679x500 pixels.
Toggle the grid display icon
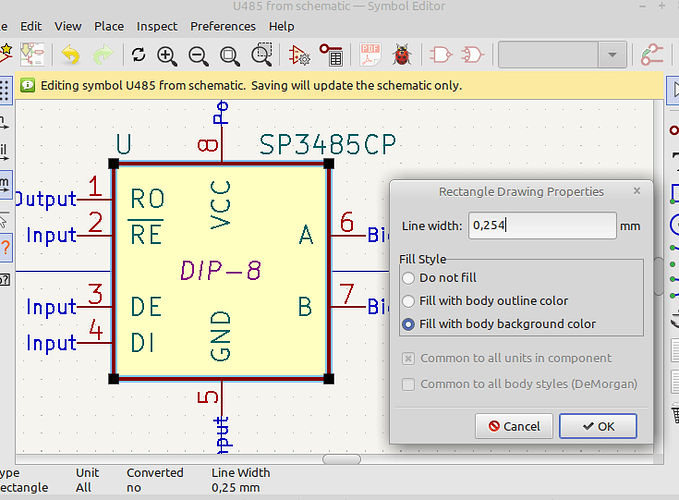click(5, 90)
